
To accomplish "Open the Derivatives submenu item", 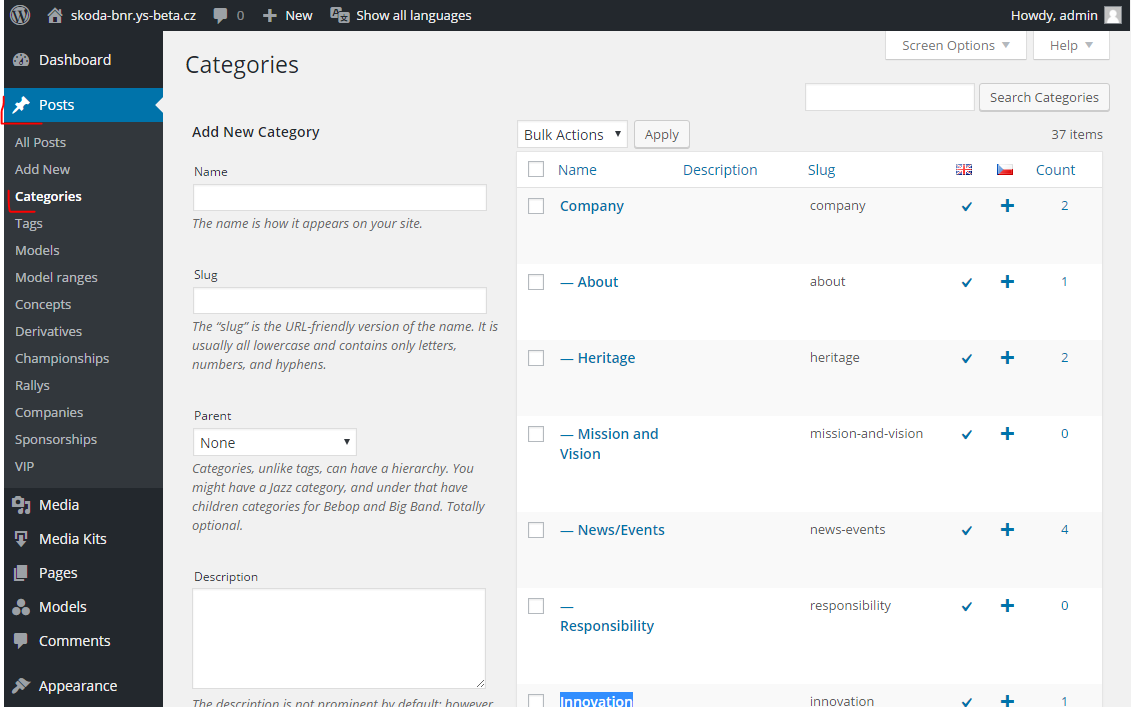I will 48,331.
